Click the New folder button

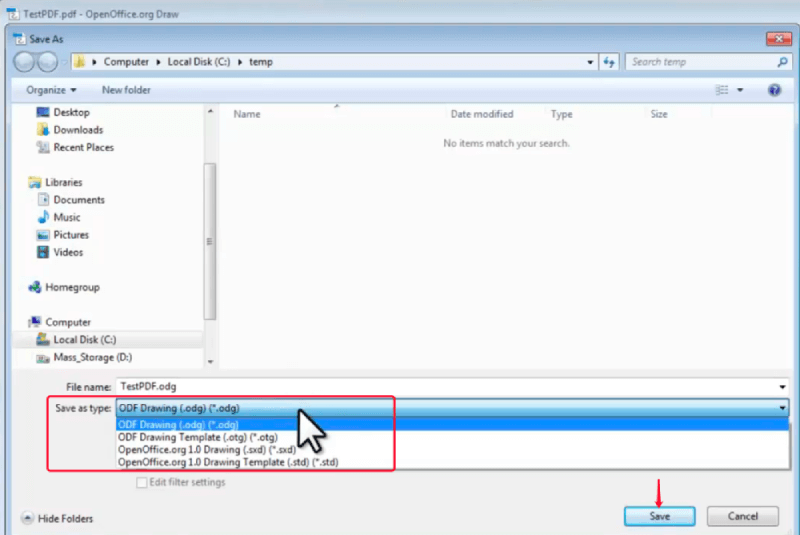[x=126, y=90]
